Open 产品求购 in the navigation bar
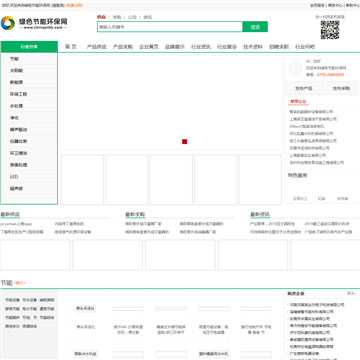 pyautogui.click(x=123, y=47)
